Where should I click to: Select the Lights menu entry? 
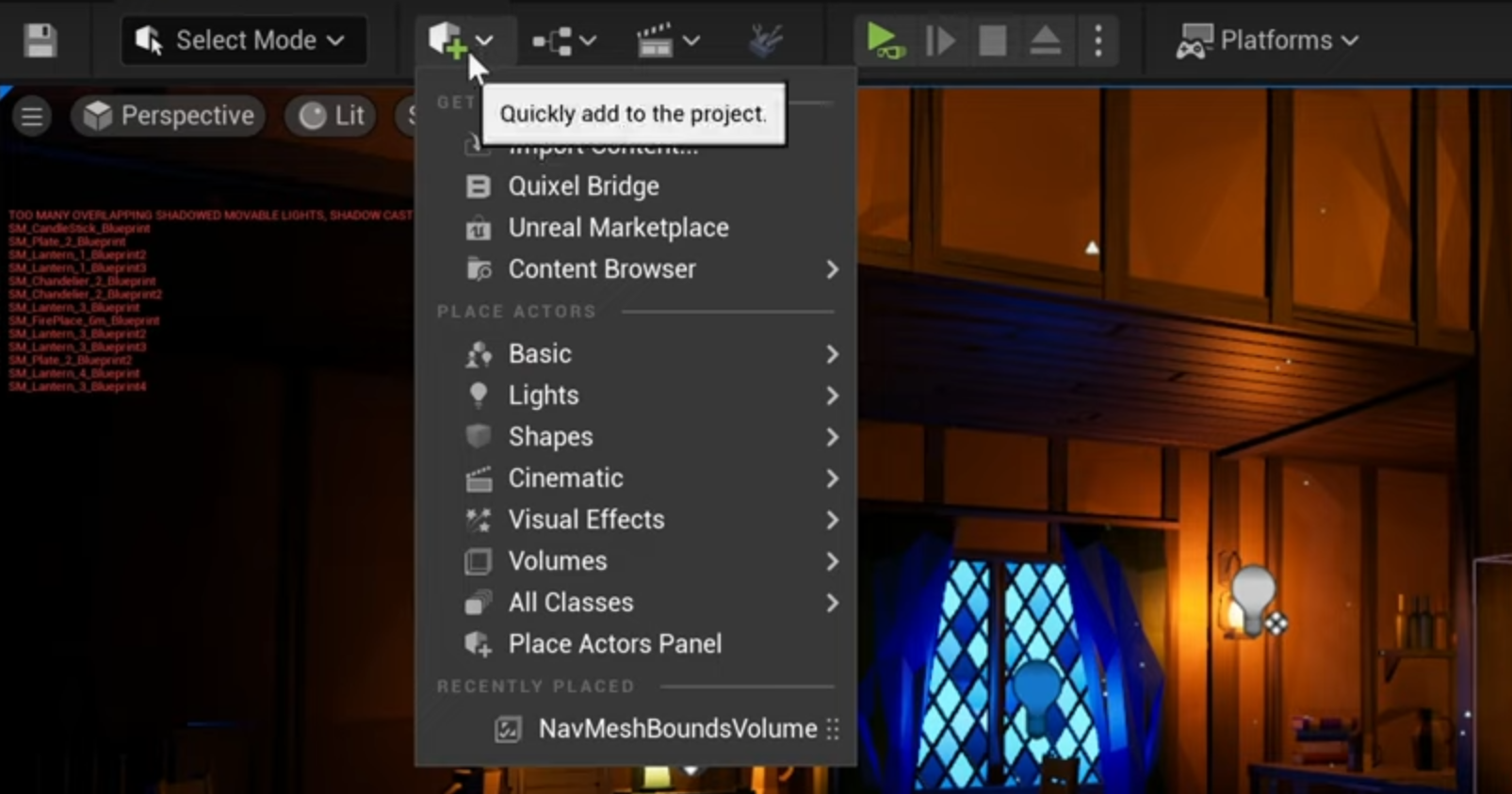[x=636, y=396]
